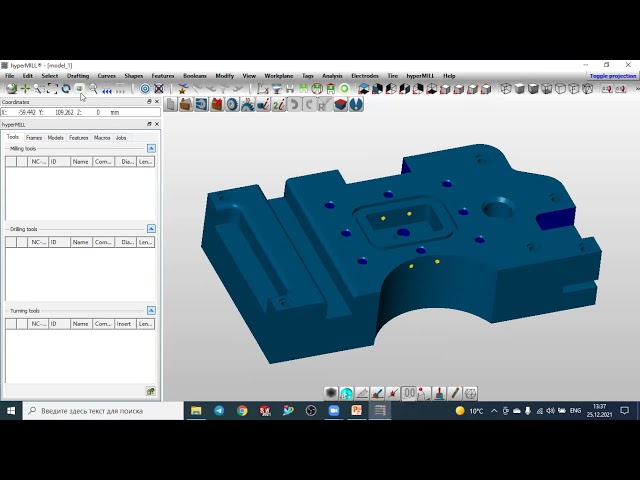Click the wireframe cube display icon
The width and height of the screenshot is (640, 480).
coord(506,89)
